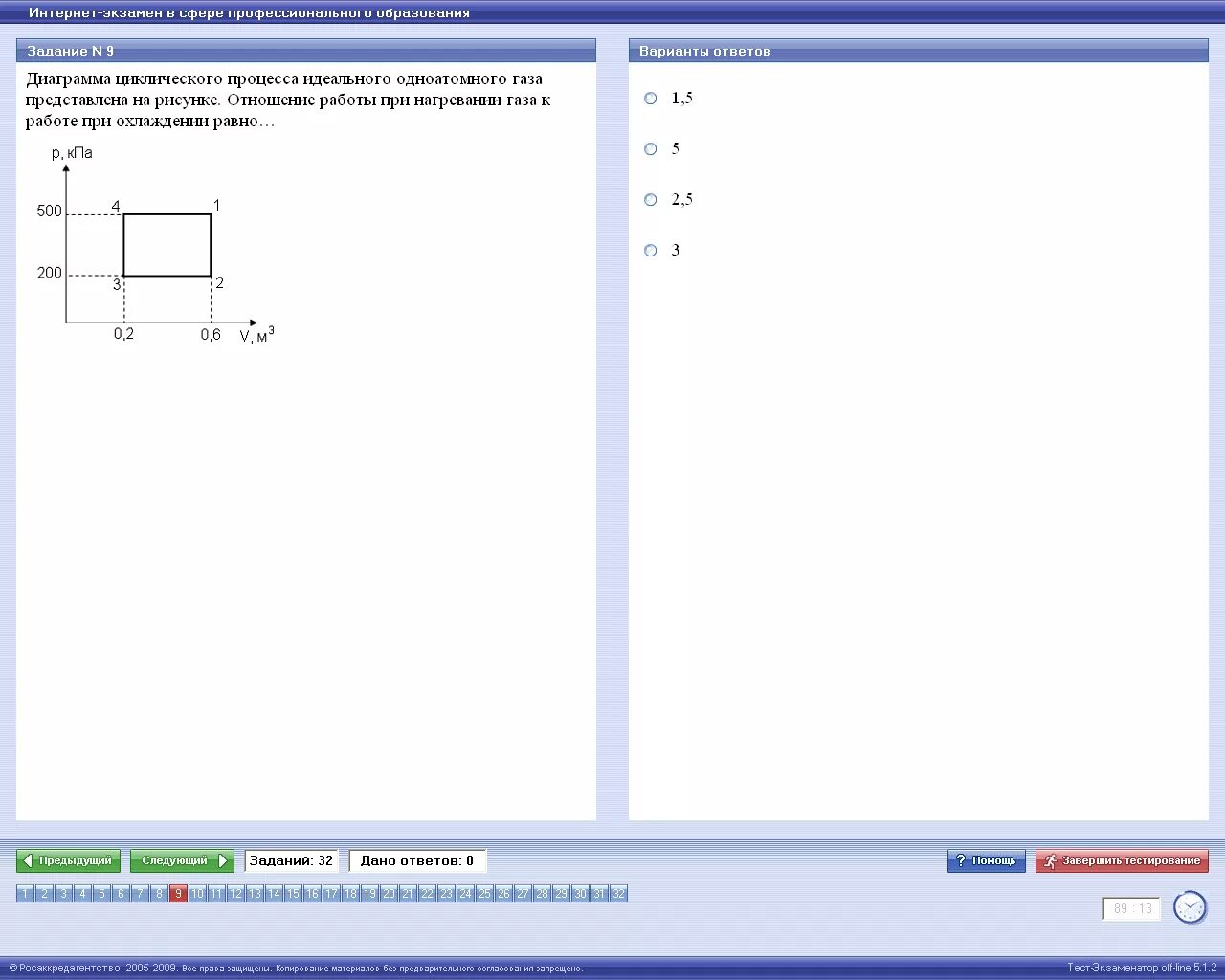Jump to question 20 in navigator
The image size is (1225, 980).
389,894
